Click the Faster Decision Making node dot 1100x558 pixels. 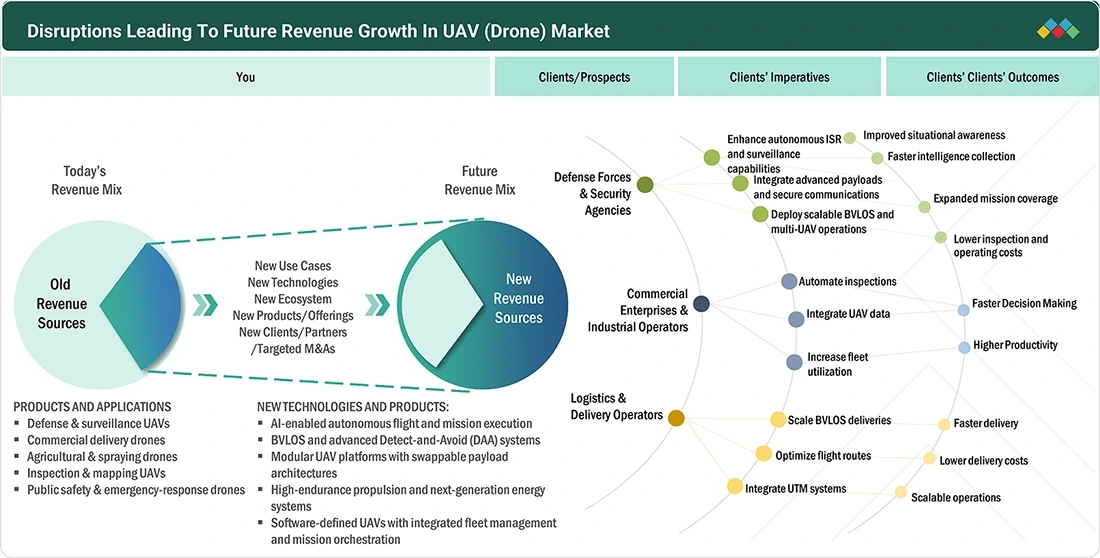click(x=964, y=310)
